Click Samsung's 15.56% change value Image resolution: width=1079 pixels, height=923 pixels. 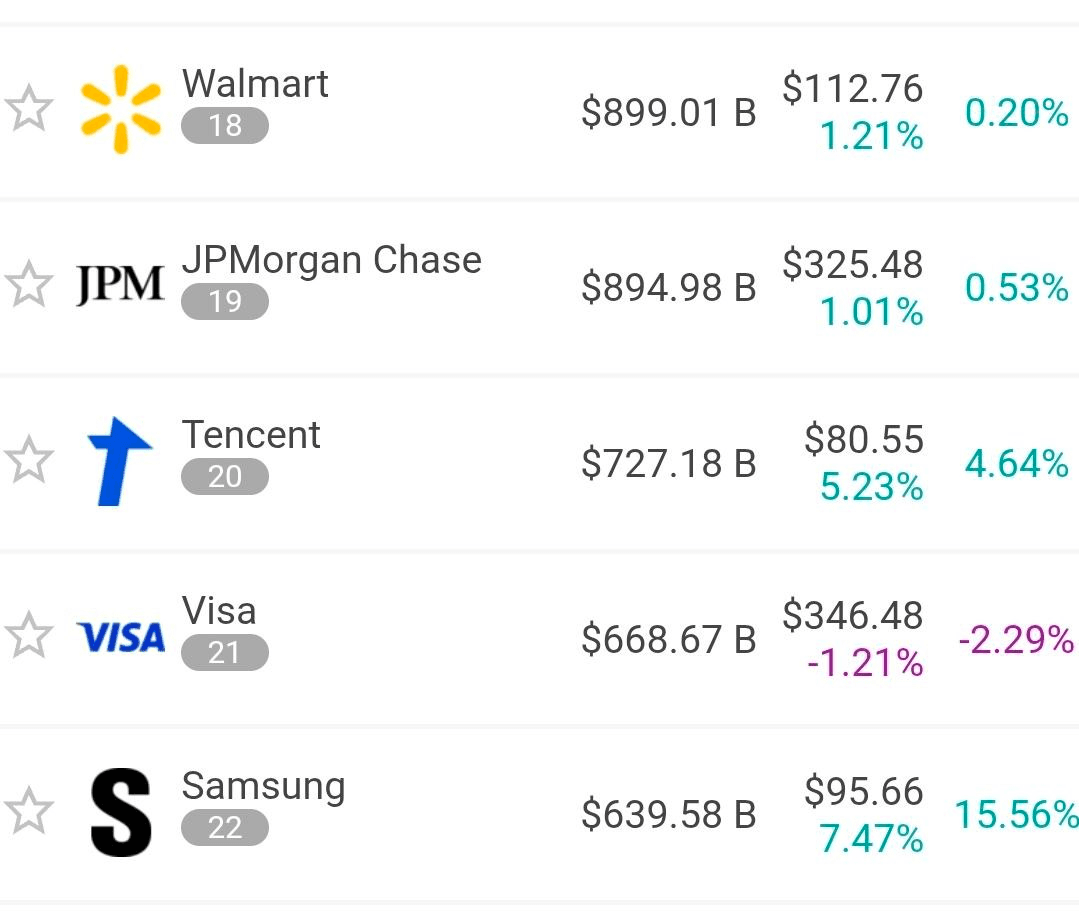(1015, 815)
